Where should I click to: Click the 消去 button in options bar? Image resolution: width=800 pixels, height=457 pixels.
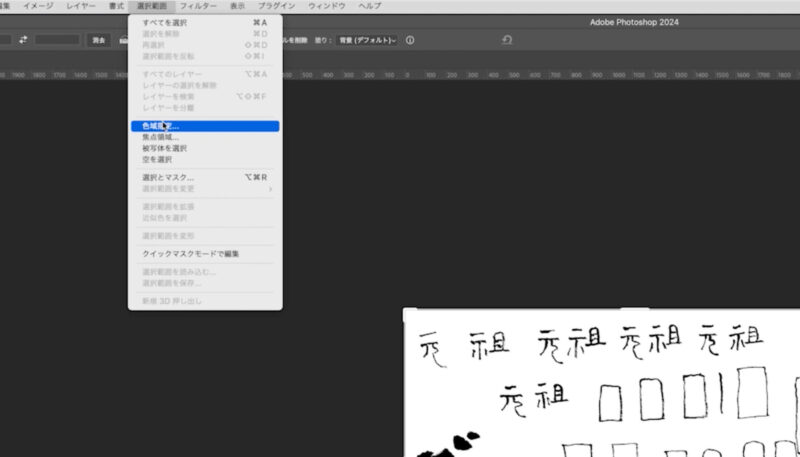click(x=98, y=40)
